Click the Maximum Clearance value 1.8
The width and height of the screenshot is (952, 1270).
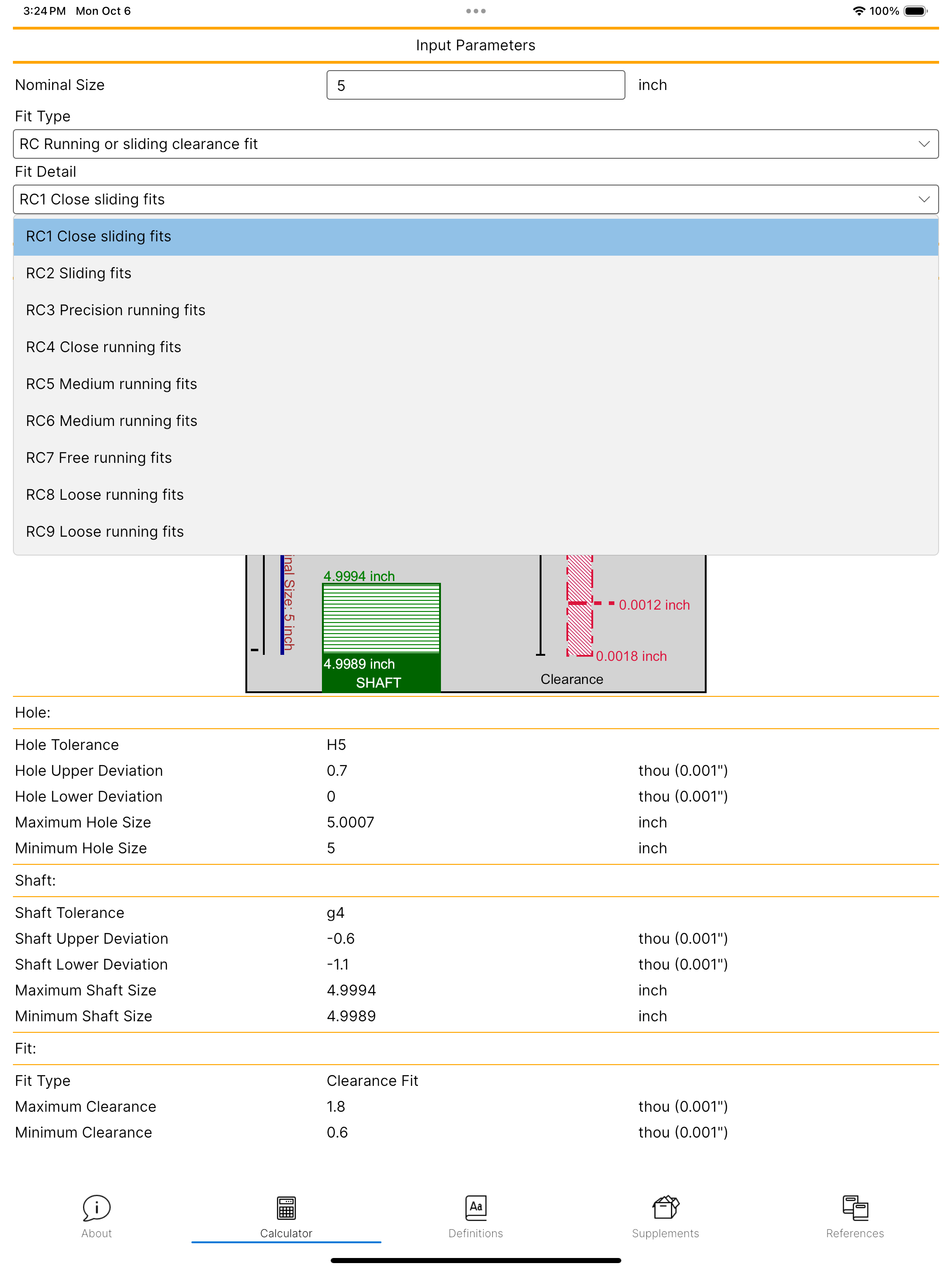click(336, 1106)
